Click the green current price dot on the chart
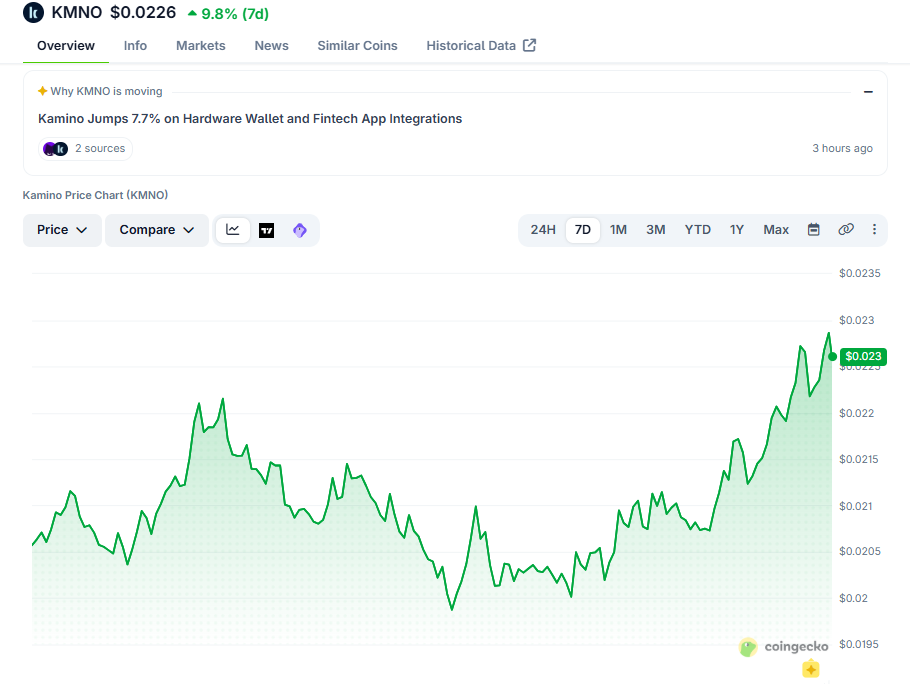Viewport: 910px width, 684px height. 832,357
